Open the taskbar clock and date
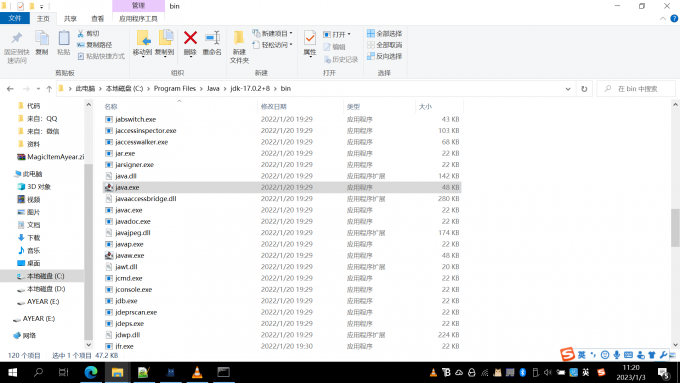 [x=631, y=372]
